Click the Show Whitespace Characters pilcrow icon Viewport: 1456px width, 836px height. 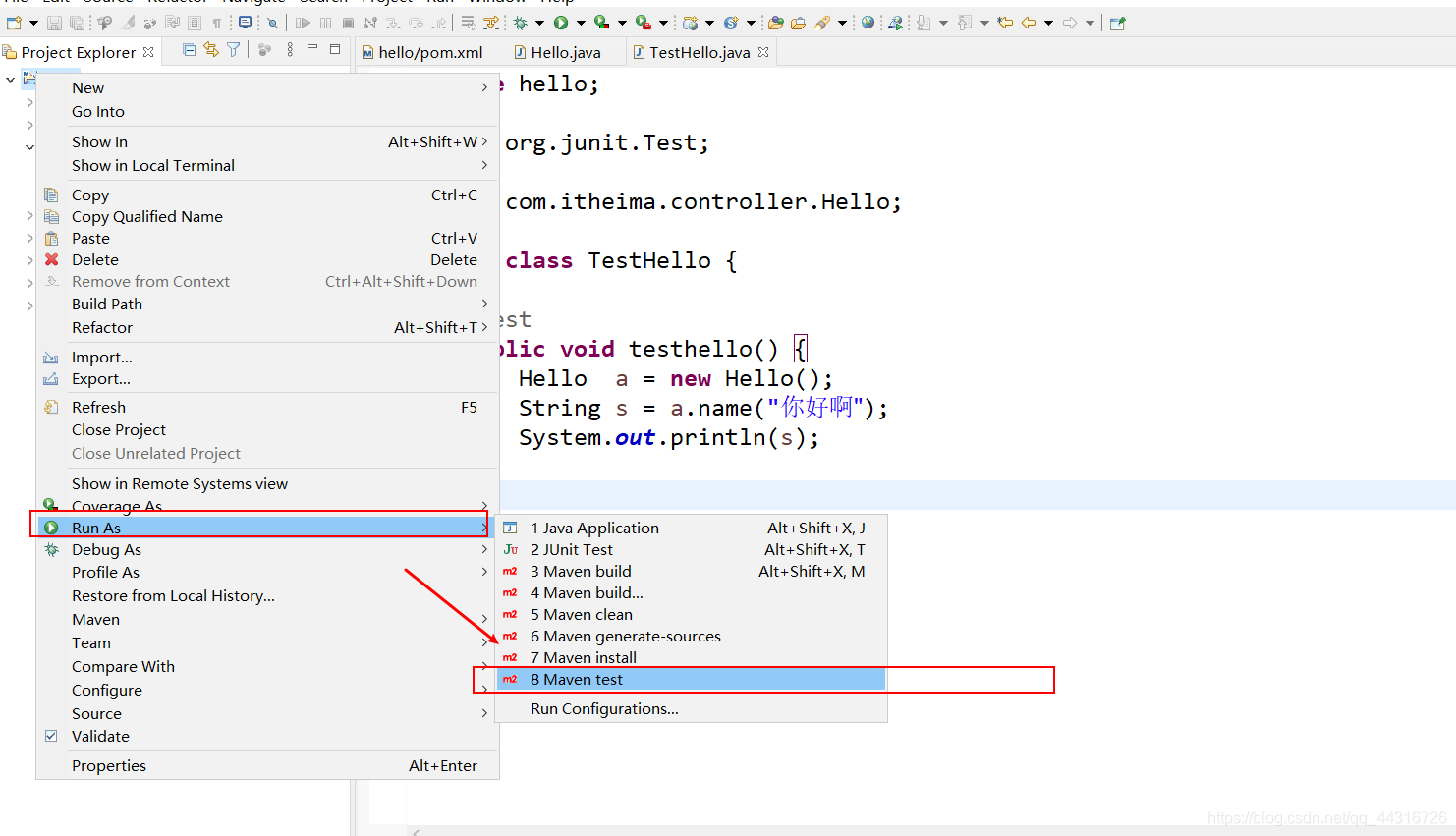216,24
